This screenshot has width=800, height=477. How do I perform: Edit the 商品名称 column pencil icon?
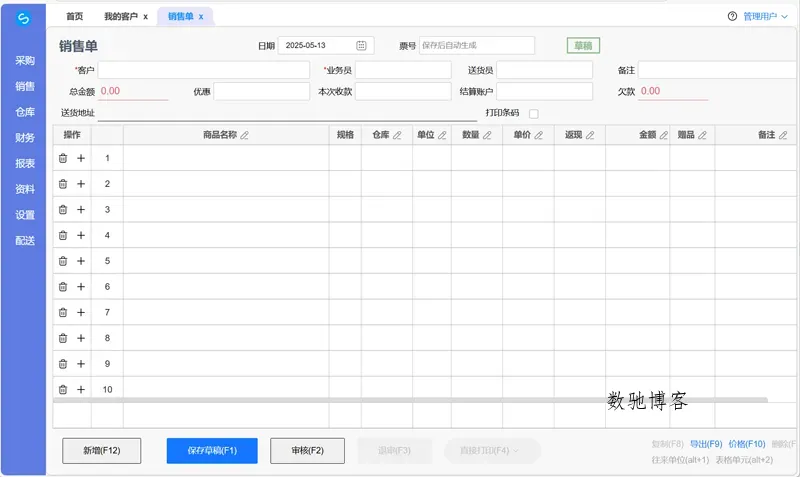click(x=244, y=135)
